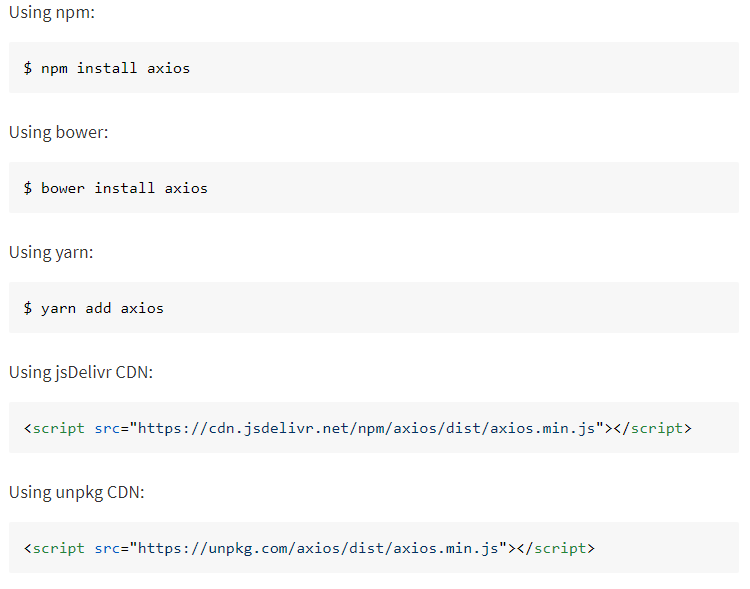Image resolution: width=750 pixels, height=589 pixels.
Task: Click the src attribute in unpkg snippet
Action: [107, 549]
